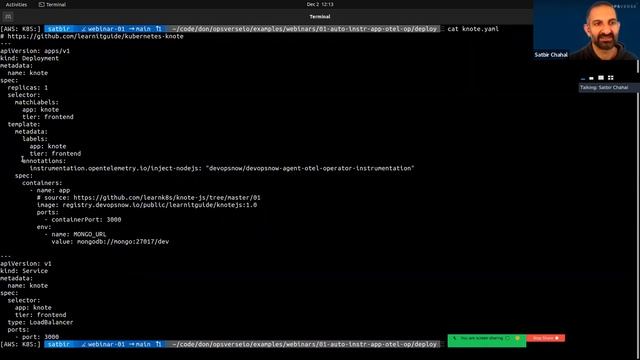Screen dimensions: 640x360
Task: Click the kind: Service line
Action: click(x=24, y=271)
